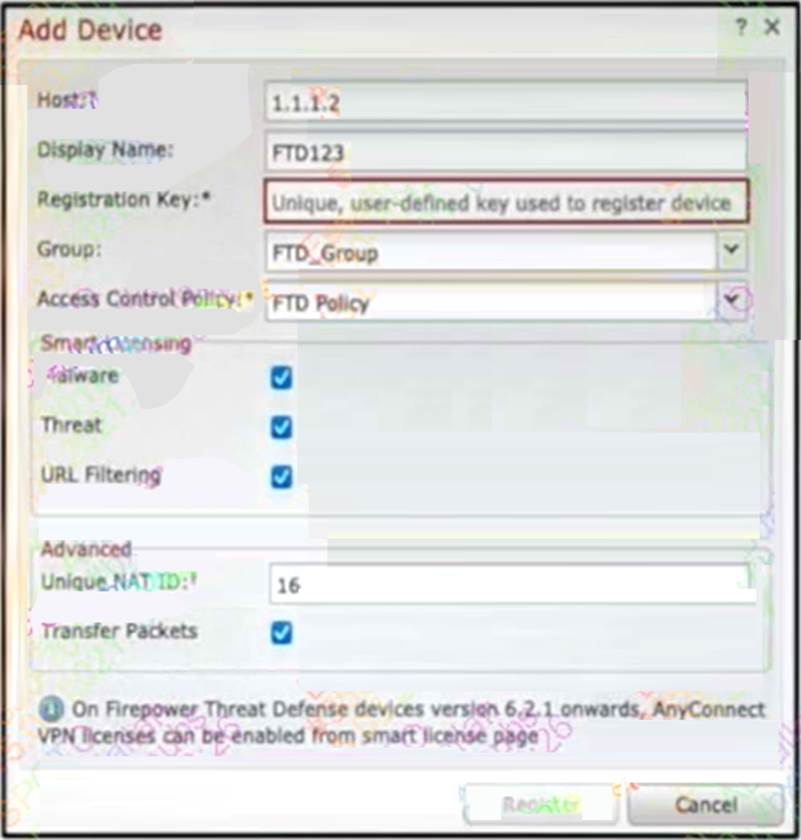Image resolution: width=801 pixels, height=840 pixels.
Task: Click the Add Device title bar text
Action: point(90,30)
